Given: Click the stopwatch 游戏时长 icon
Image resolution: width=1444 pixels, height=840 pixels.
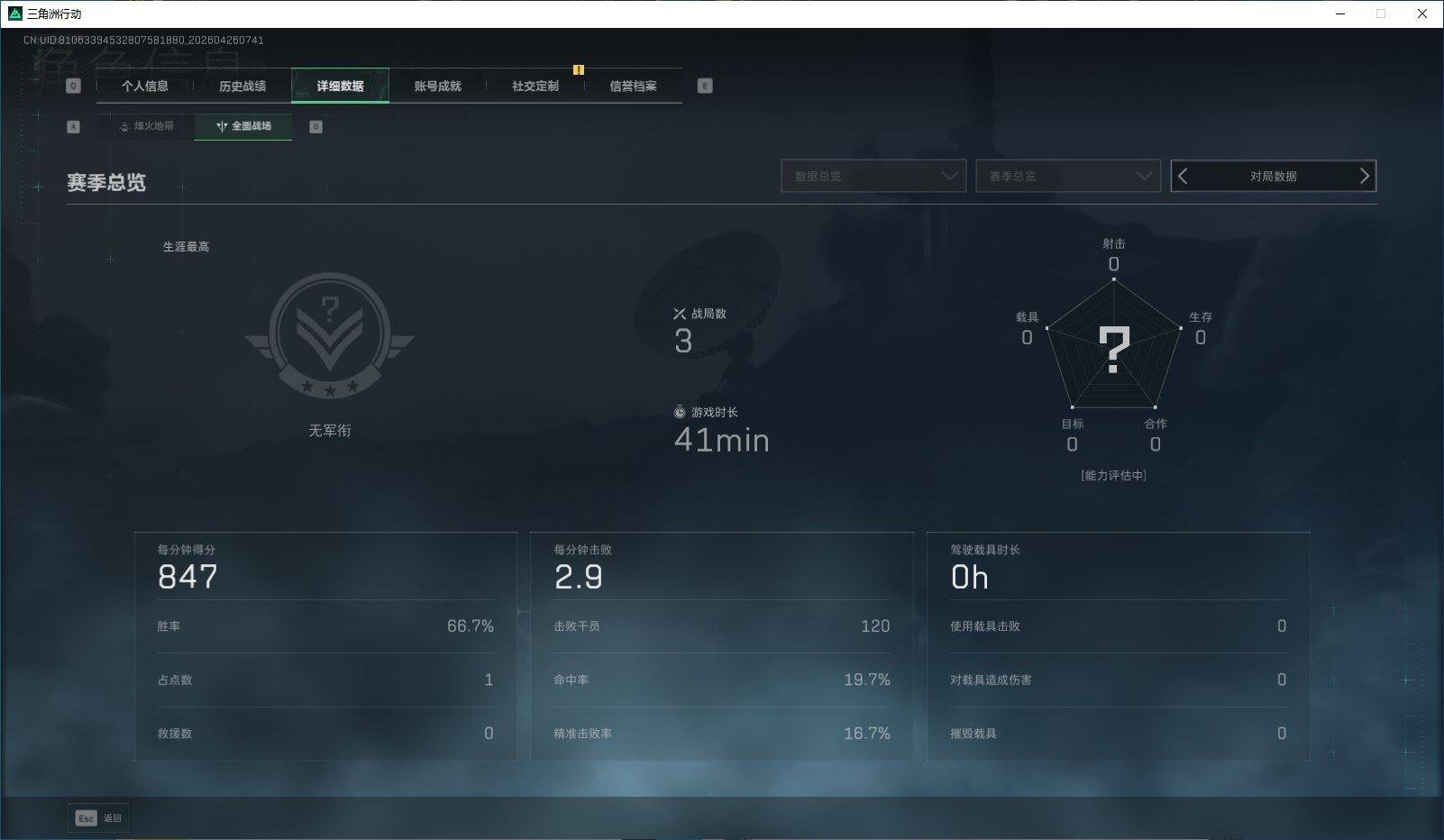Looking at the screenshot, I should 680,412.
